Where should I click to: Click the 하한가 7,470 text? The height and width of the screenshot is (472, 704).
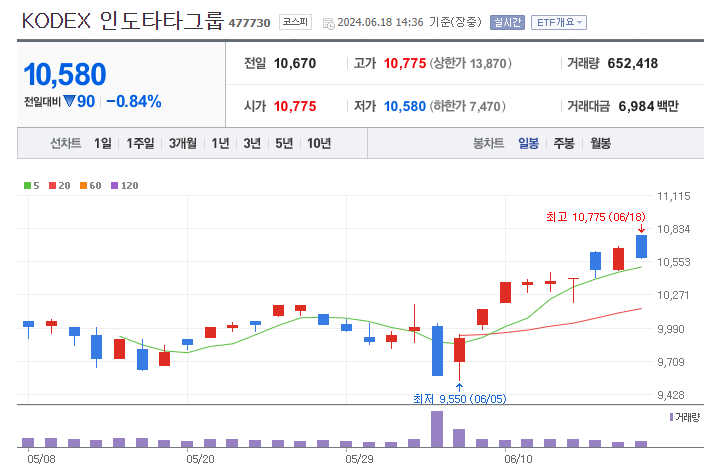[467, 106]
